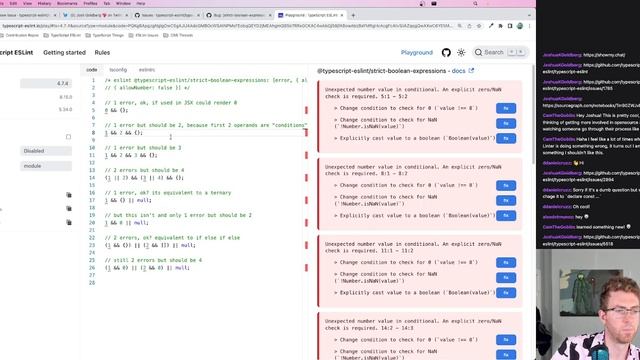The width and height of the screenshot is (640, 360).
Task: Bookmark this page with the star icon
Action: coord(479,26)
